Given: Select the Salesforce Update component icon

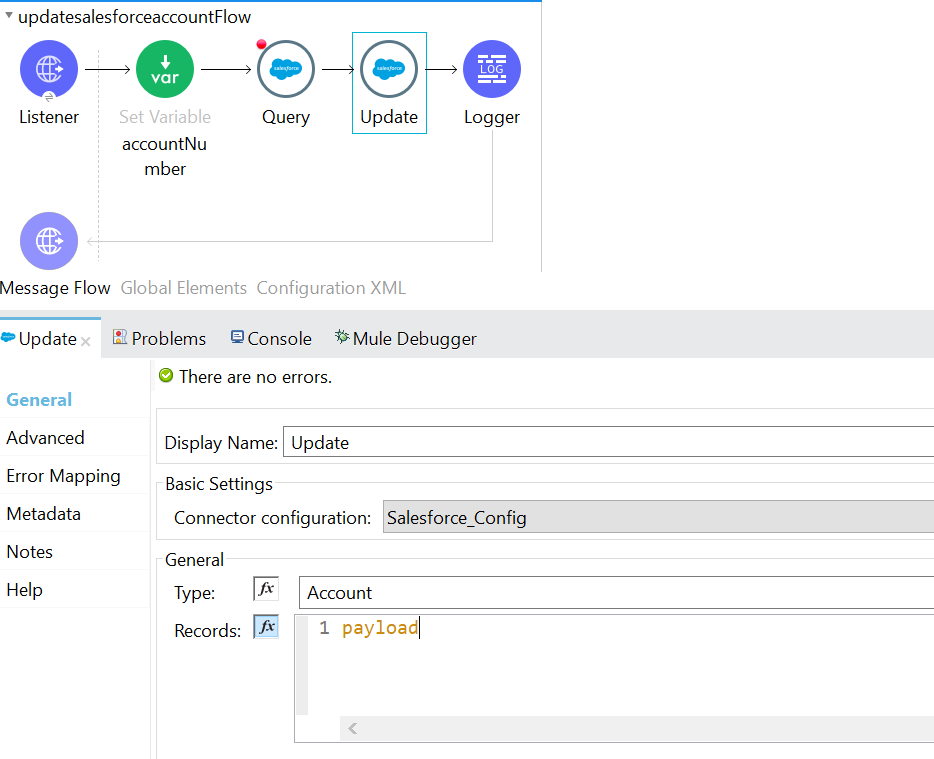Looking at the screenshot, I should pos(389,69).
